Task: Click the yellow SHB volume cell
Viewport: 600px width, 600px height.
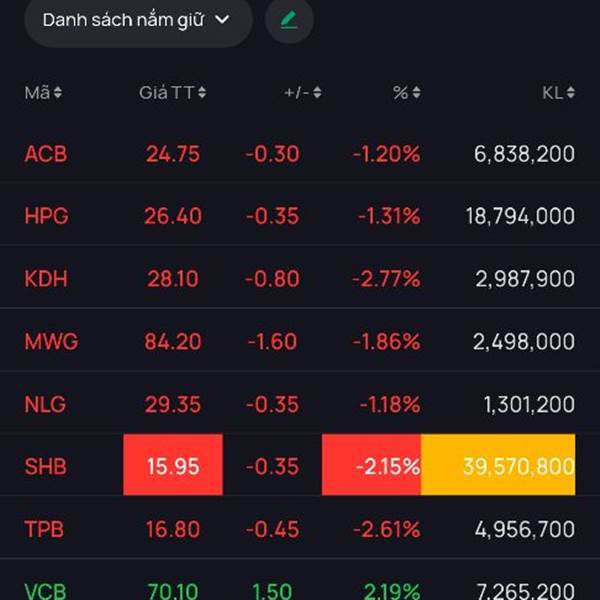Action: (498, 465)
